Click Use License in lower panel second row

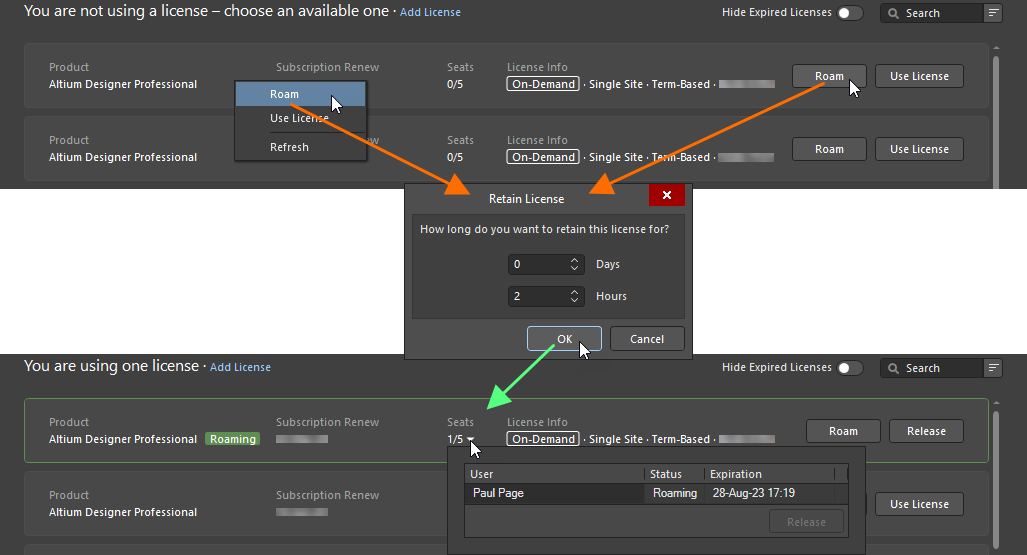[x=919, y=504]
